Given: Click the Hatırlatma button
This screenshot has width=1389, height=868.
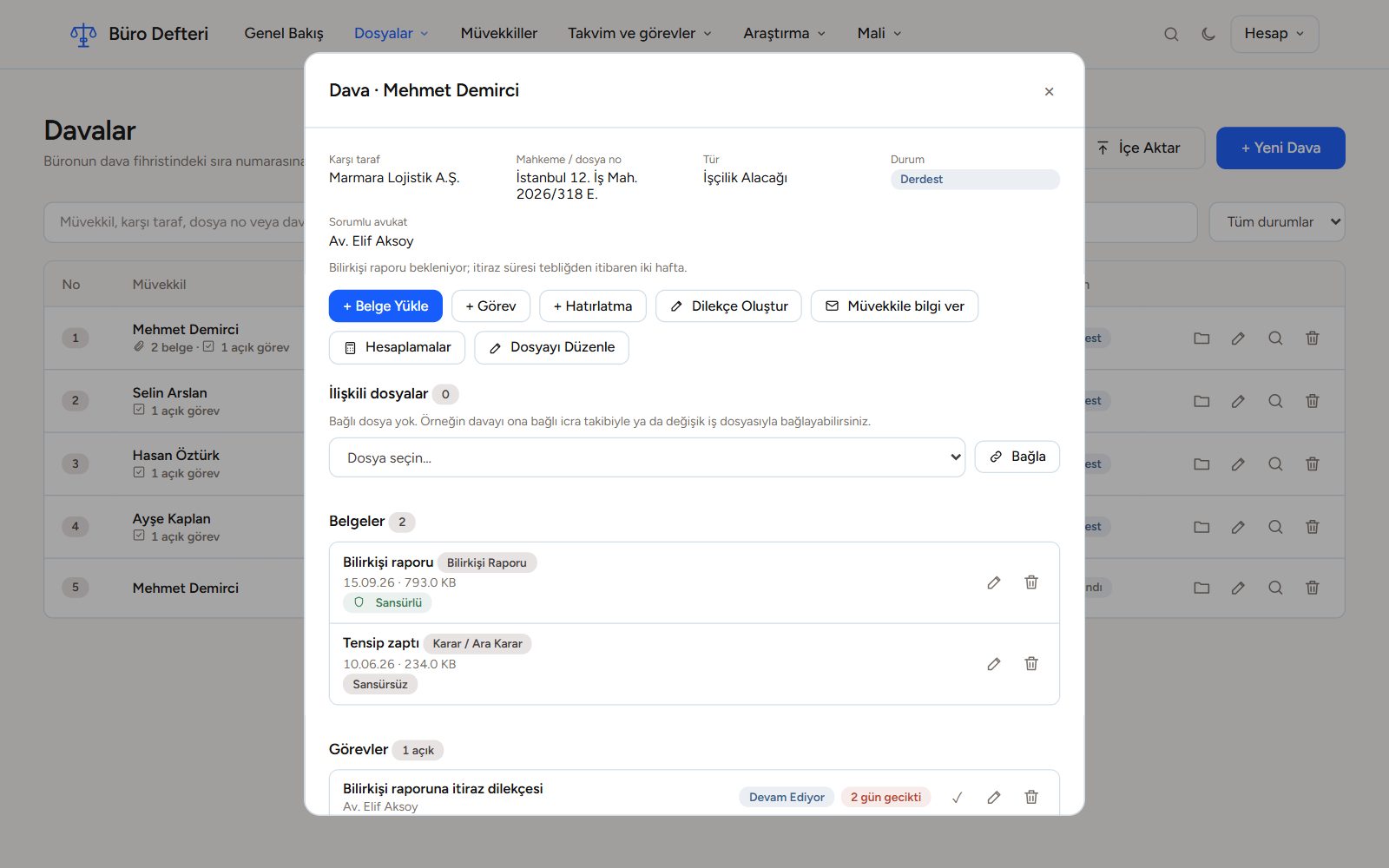Looking at the screenshot, I should (593, 306).
